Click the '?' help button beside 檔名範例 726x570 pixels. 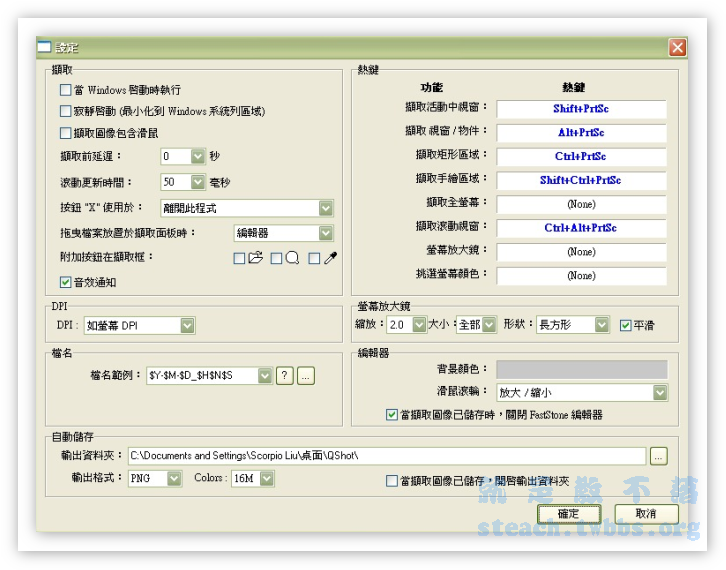(x=284, y=375)
